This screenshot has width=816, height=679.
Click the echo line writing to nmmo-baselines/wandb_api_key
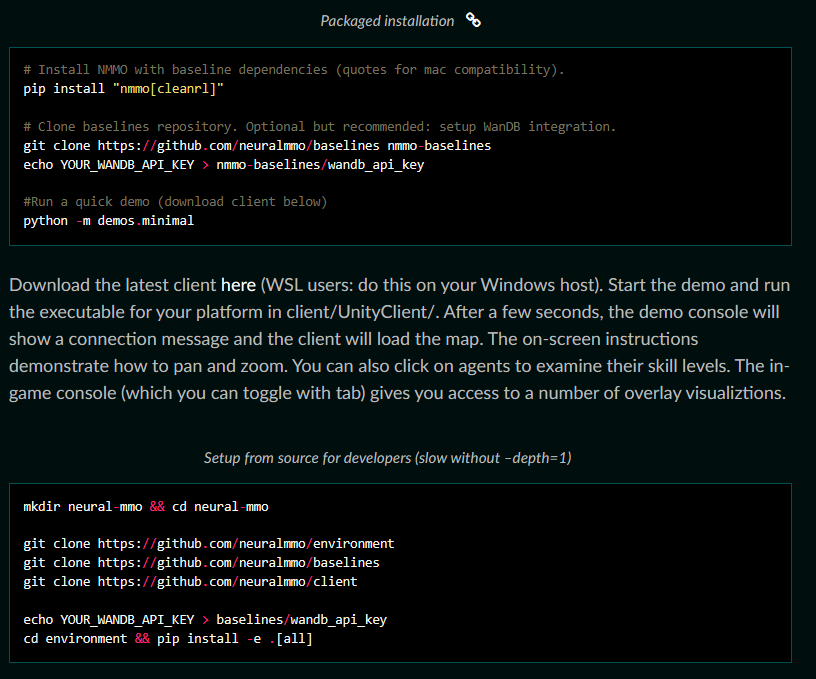click(224, 165)
